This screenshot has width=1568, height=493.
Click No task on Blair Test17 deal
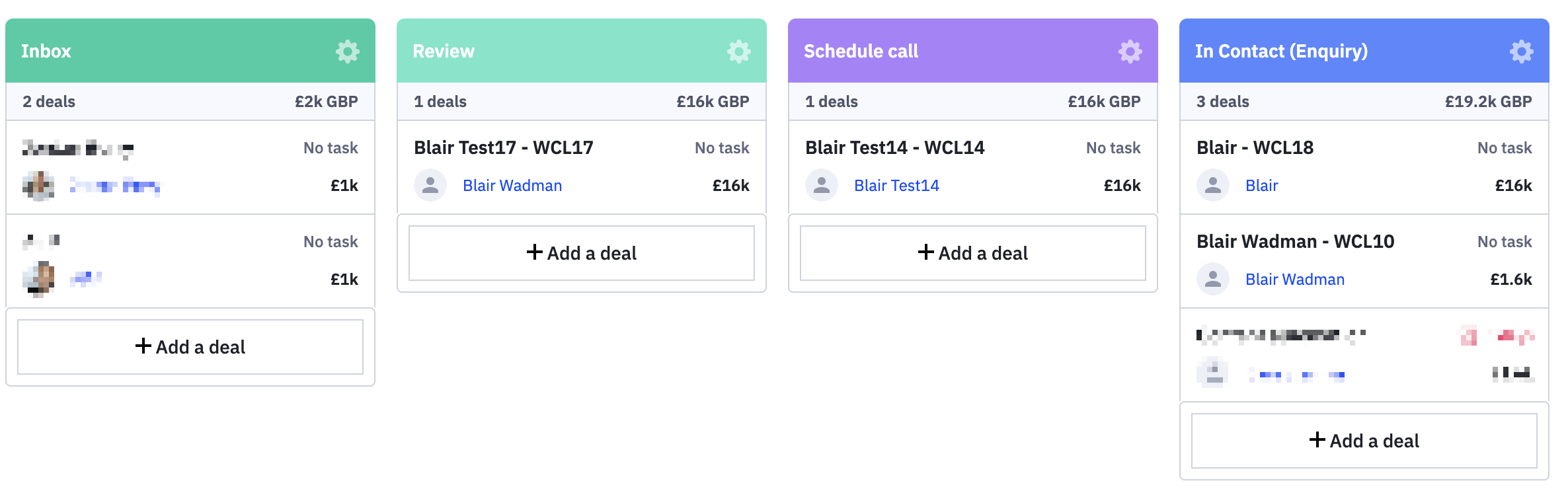coord(722,148)
